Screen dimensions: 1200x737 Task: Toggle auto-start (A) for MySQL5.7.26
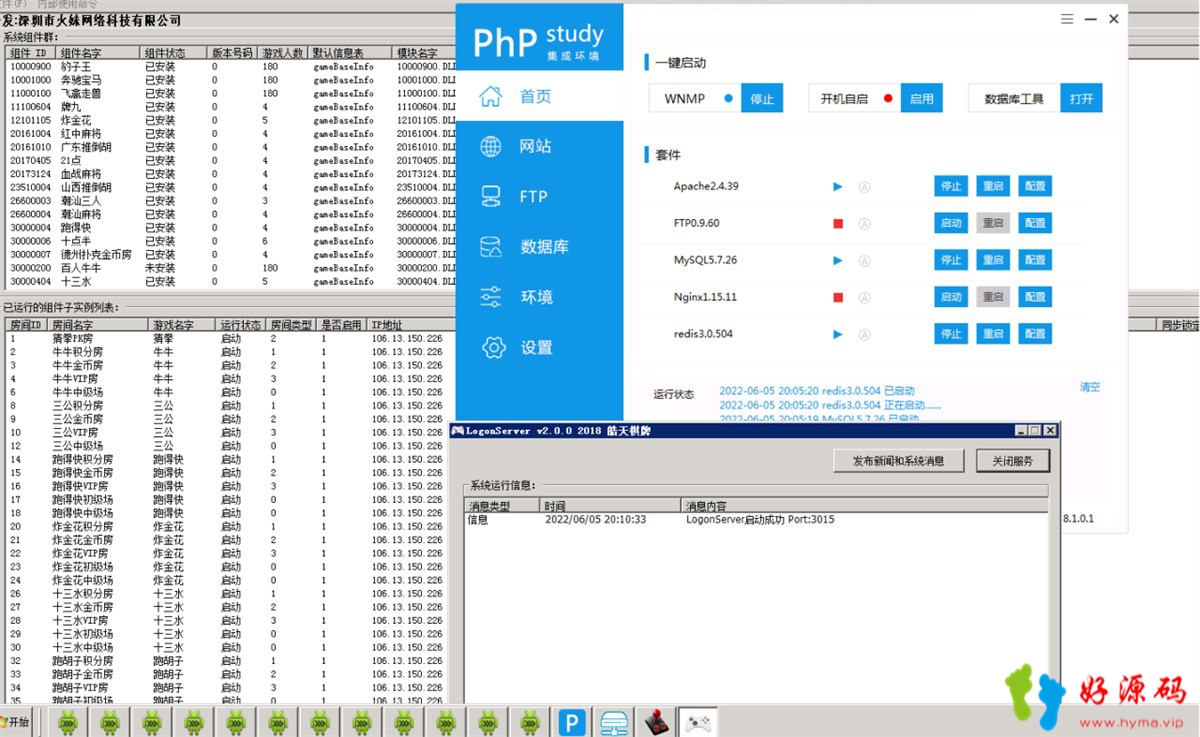[865, 260]
